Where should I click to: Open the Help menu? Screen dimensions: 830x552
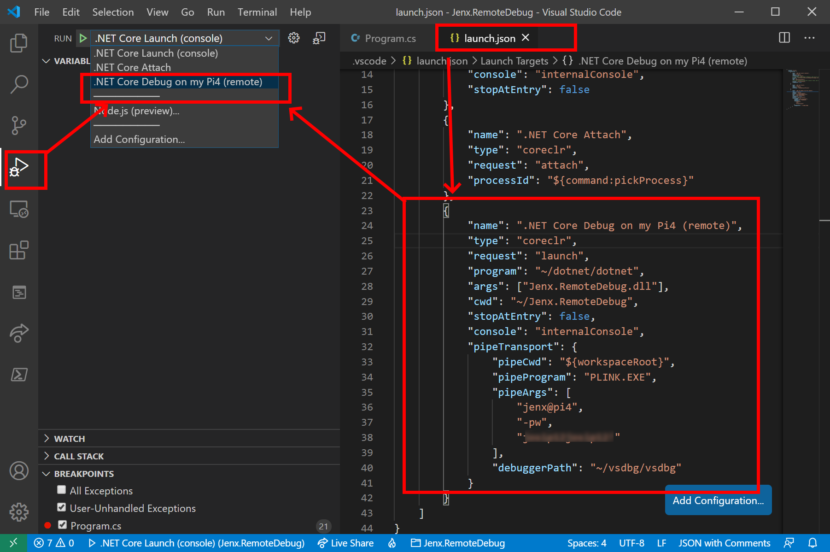click(300, 12)
